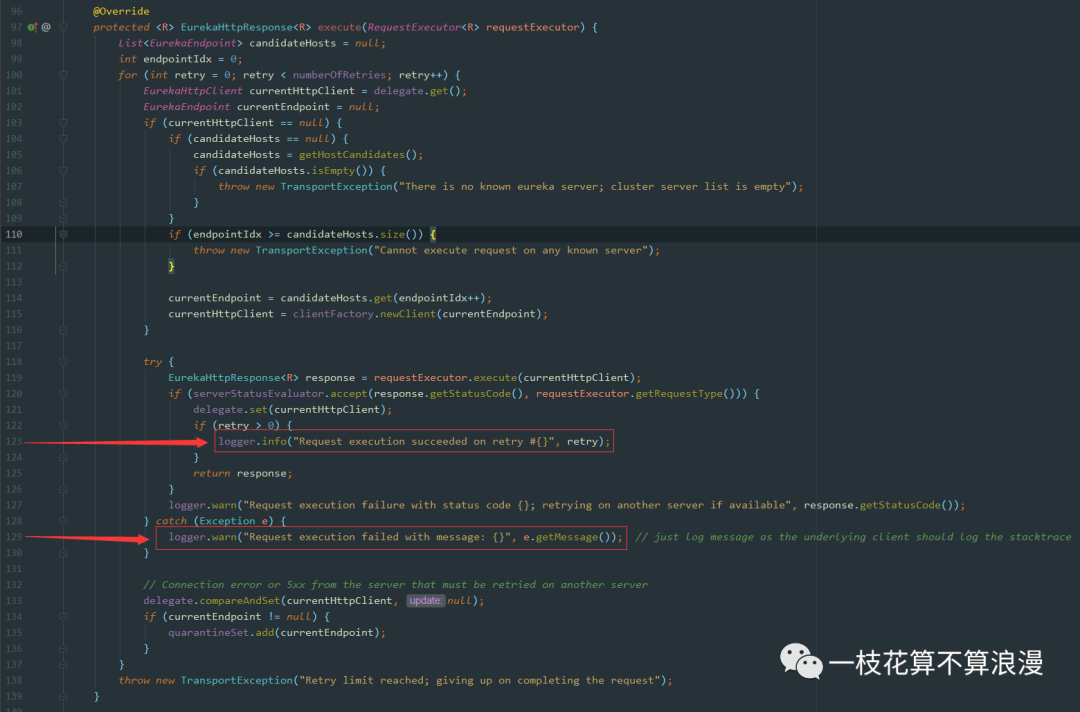Click the RequestExecutor parameter type on line 97
1080x712 pixels.
[414, 28]
